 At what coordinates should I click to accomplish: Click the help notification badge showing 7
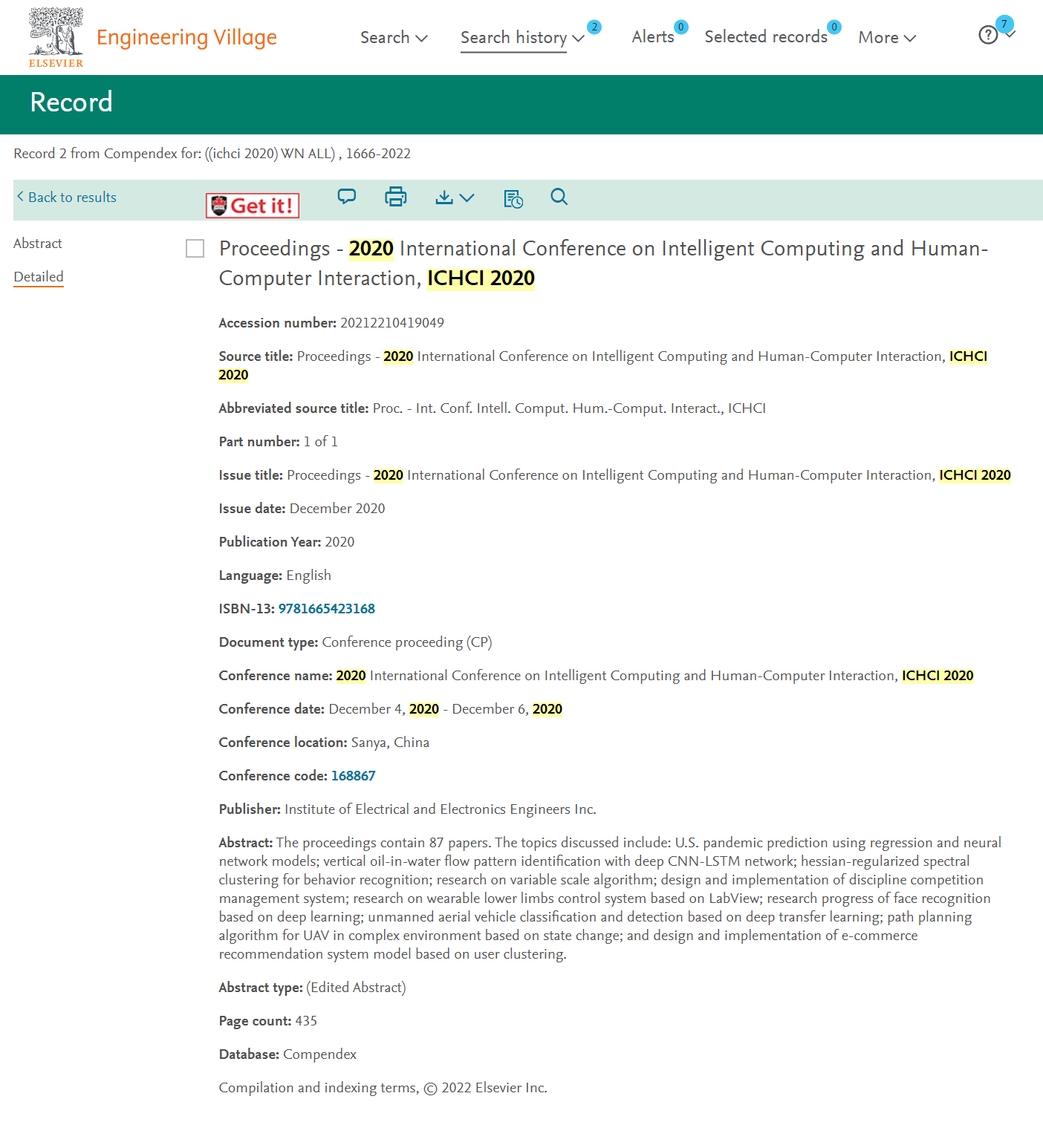pos(1004,24)
